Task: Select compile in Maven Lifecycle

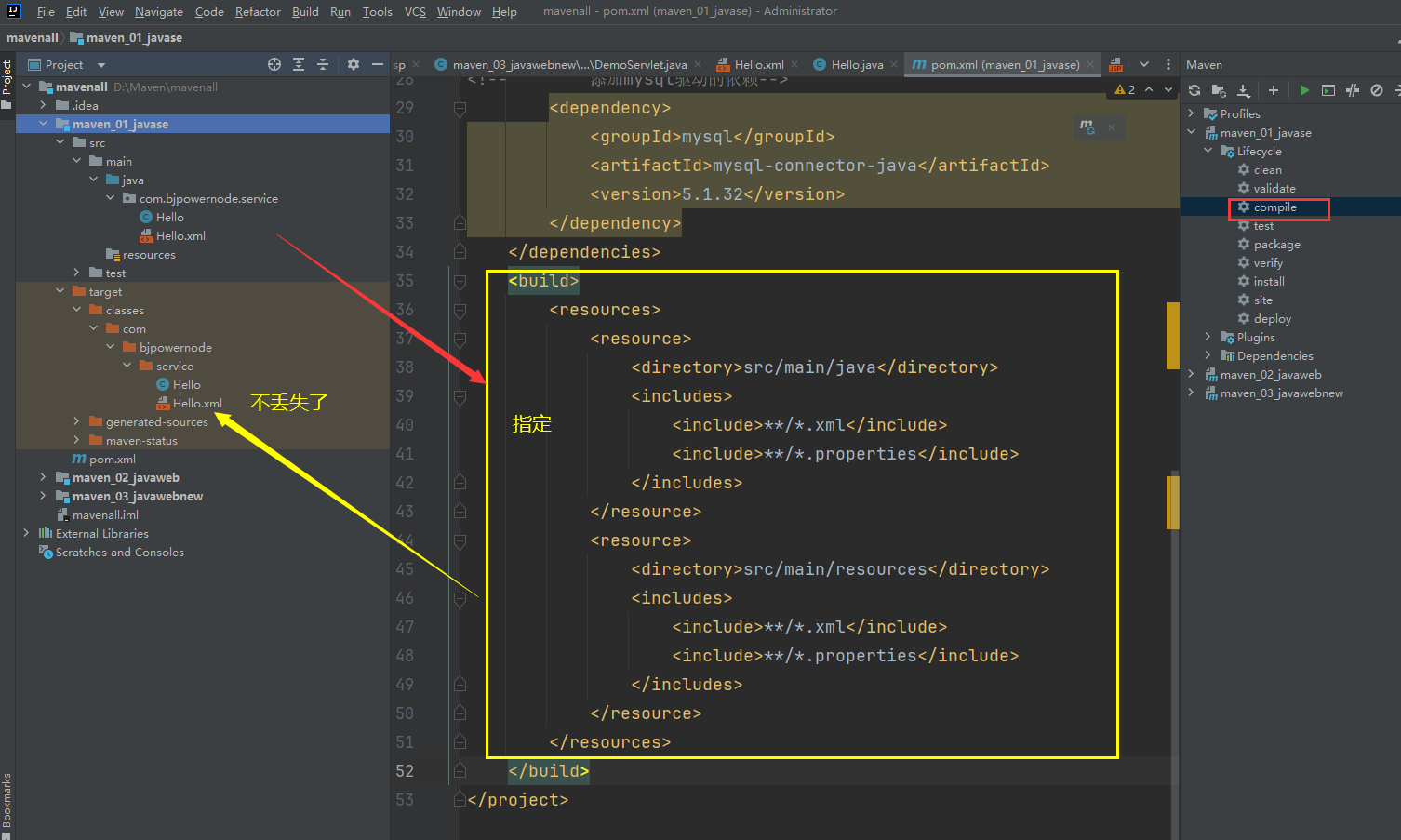Action: (x=1274, y=207)
